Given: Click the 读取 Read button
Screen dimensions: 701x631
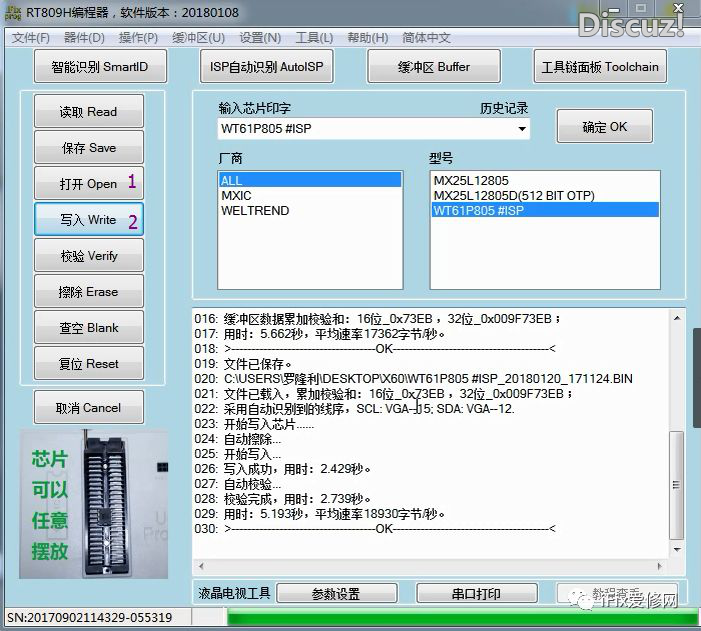Looking at the screenshot, I should pos(89,111).
